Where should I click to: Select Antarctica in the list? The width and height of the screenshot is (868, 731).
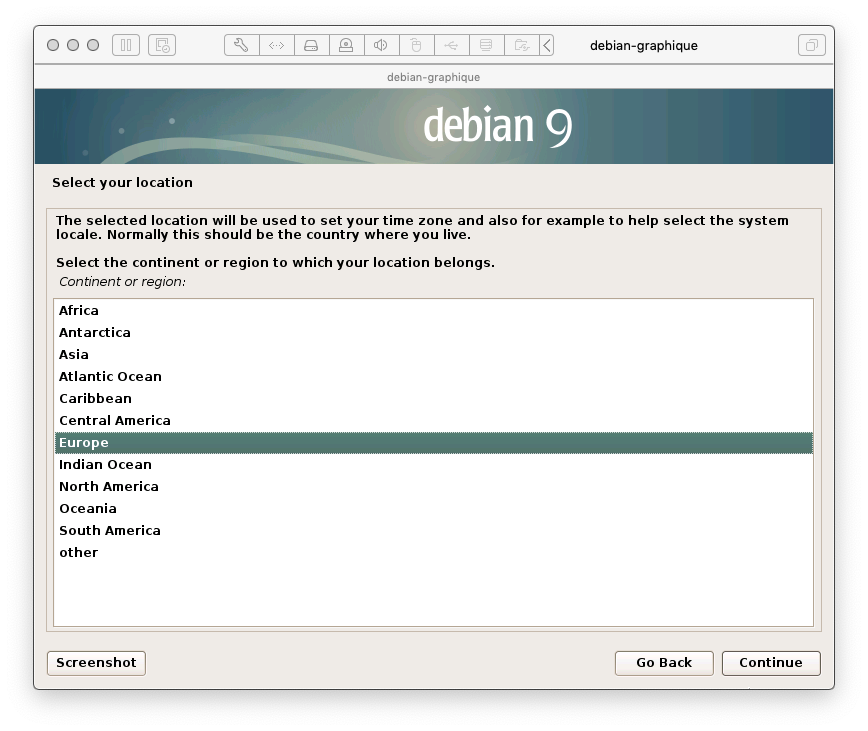(433, 333)
